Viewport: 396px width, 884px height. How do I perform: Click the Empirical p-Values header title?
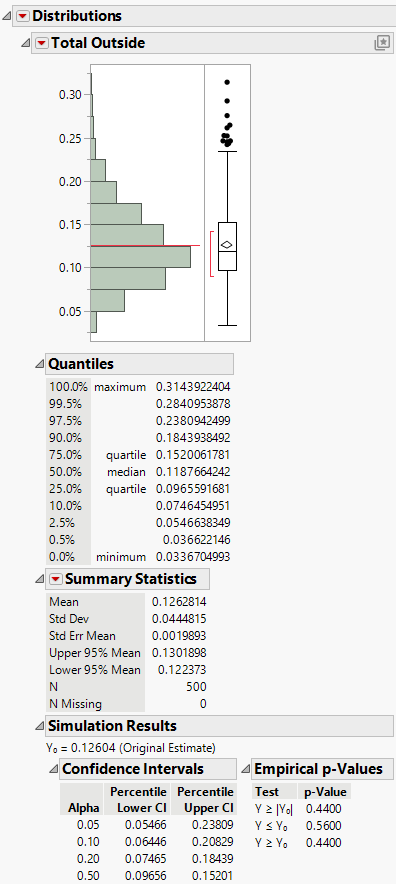[x=319, y=769]
